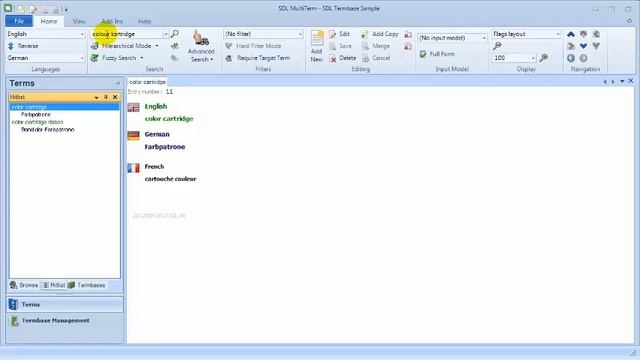The height and width of the screenshot is (360, 640).
Task: Switch to the Add-Ins ribbon tab
Action: 112,21
